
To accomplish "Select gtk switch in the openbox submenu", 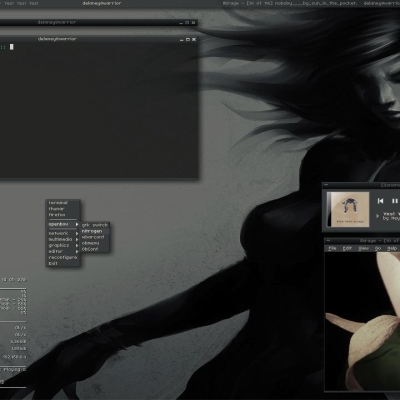I will tap(95, 225).
